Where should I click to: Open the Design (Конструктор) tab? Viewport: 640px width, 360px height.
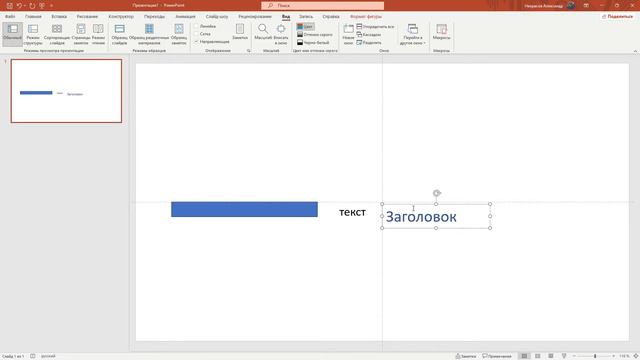tap(121, 17)
